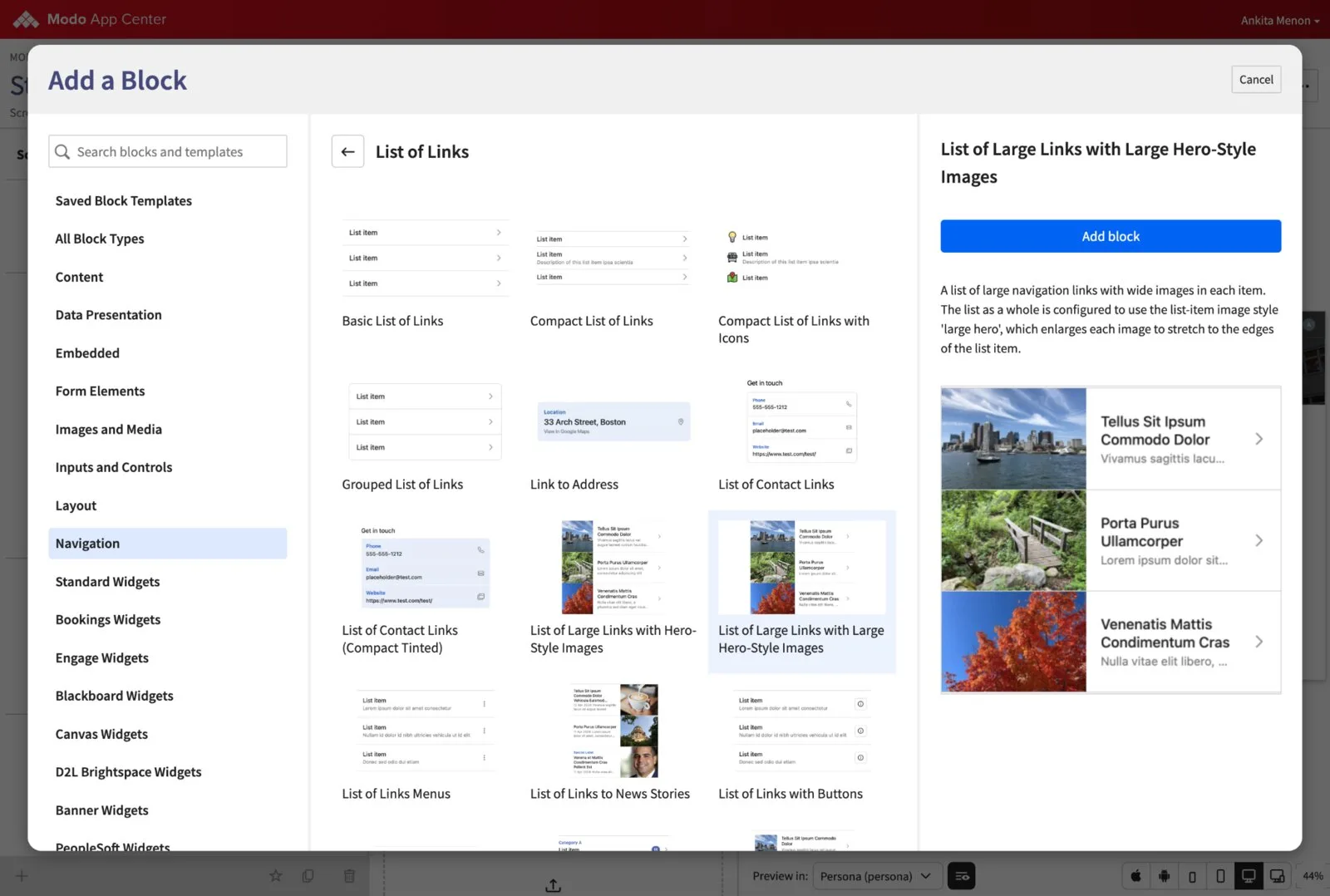Click the upload share icon at bottom
Viewport: 1330px width, 896px height.
point(553,886)
